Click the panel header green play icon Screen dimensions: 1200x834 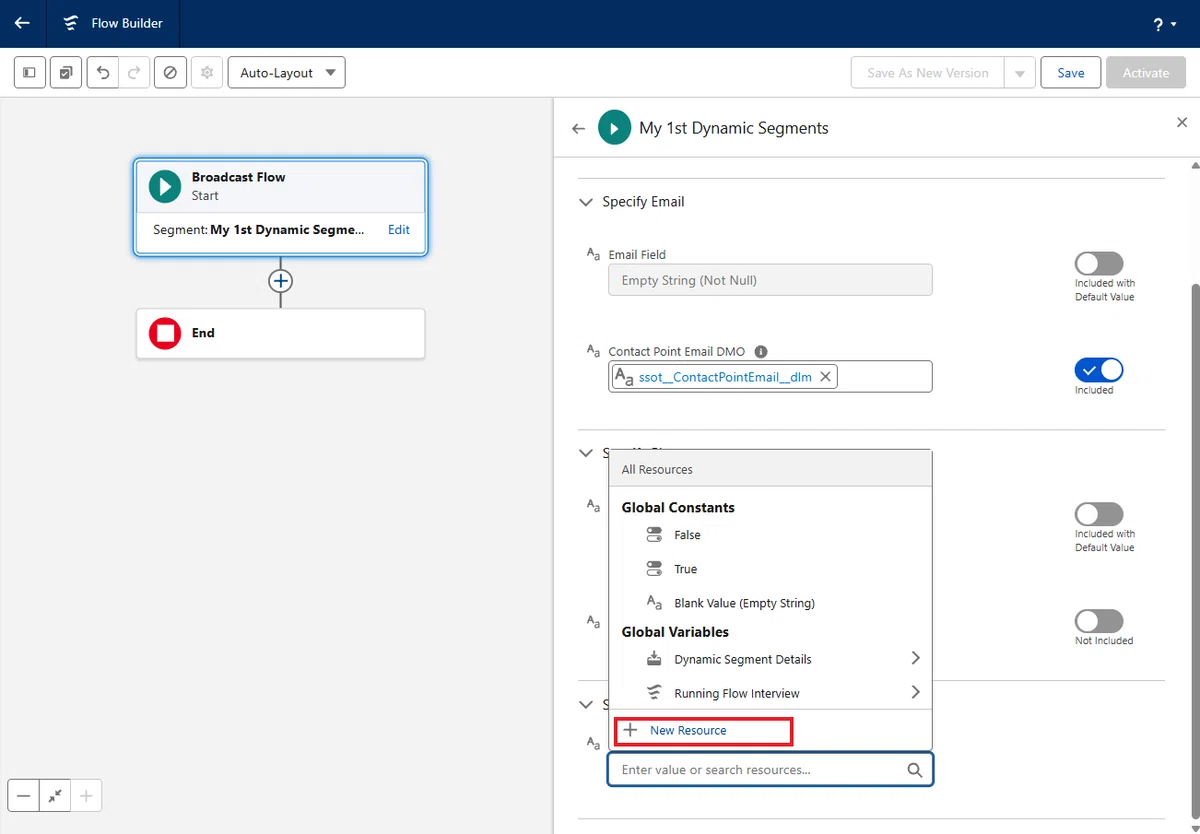[614, 128]
